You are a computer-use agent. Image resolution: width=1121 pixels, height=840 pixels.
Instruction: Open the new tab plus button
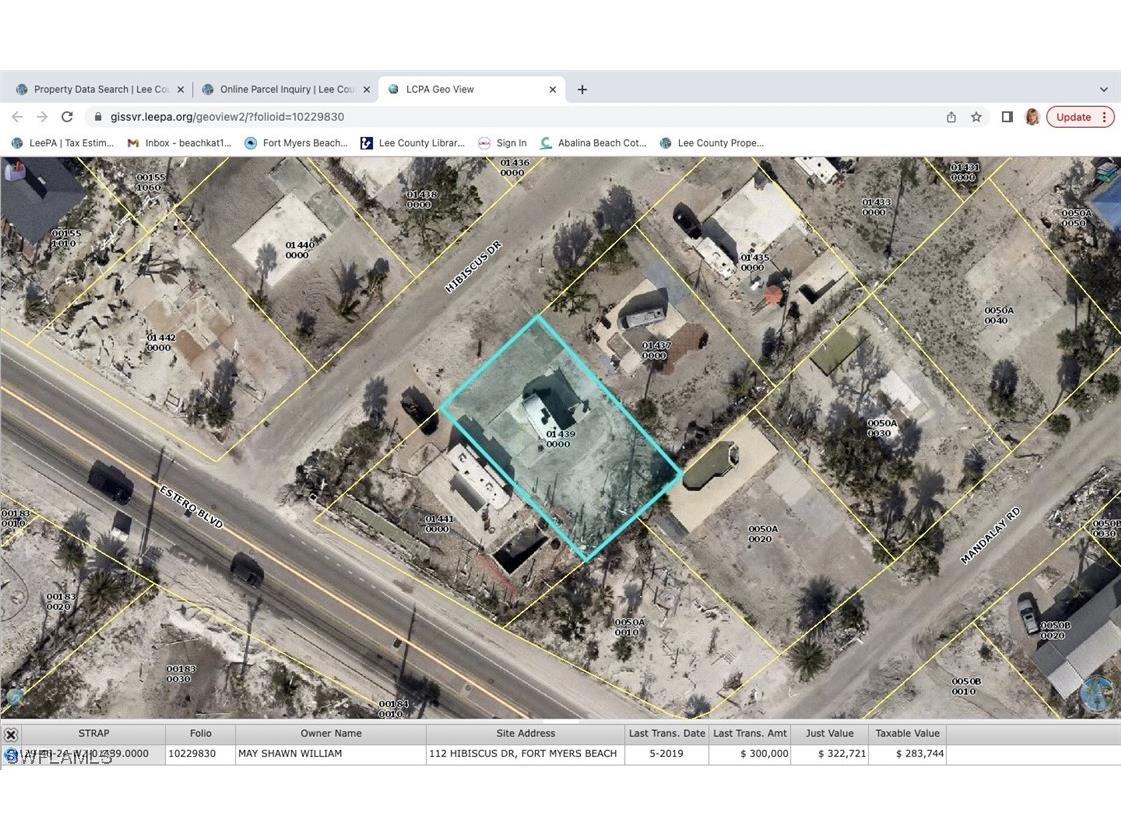tap(582, 89)
